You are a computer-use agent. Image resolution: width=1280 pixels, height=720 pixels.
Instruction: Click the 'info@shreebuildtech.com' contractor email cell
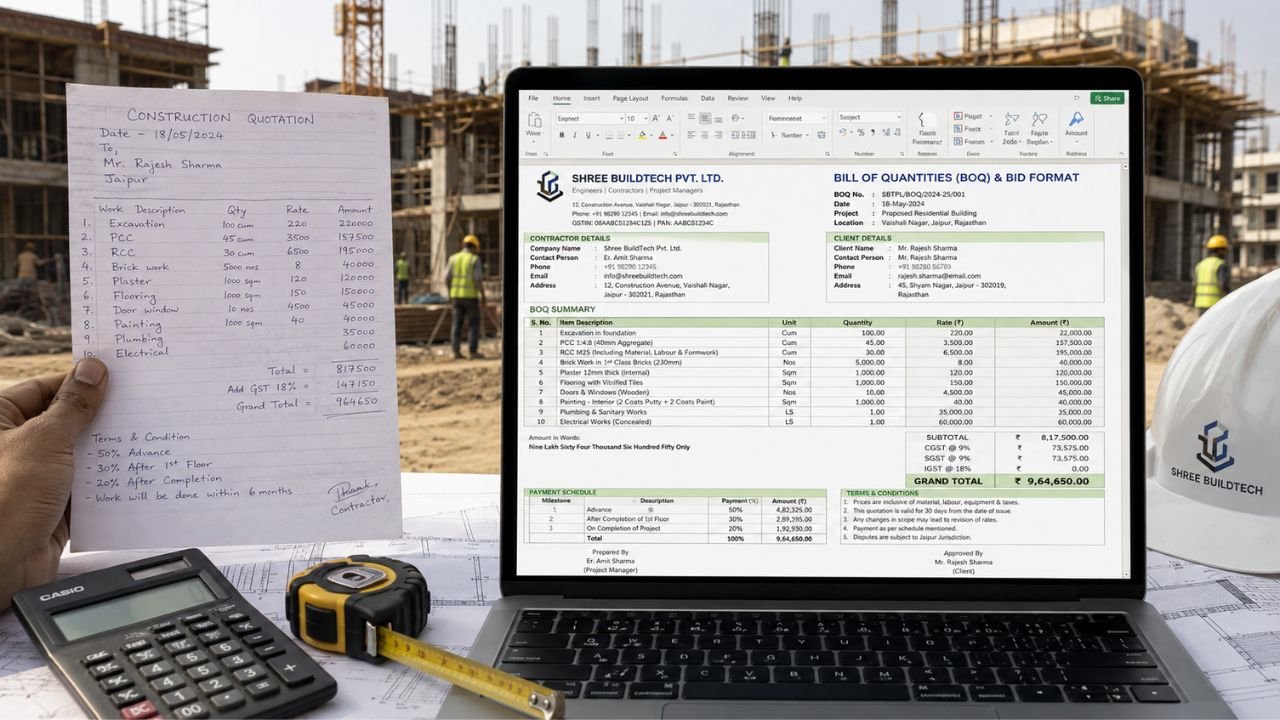coord(643,276)
